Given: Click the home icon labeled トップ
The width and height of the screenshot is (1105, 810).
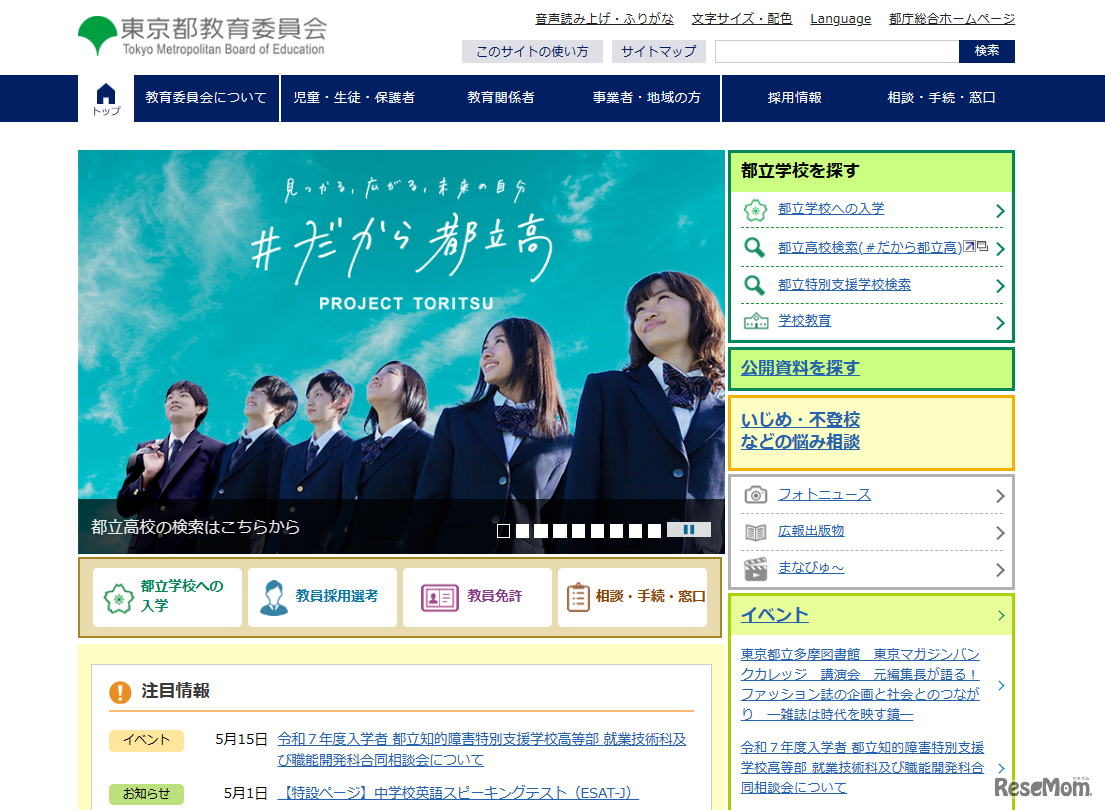Looking at the screenshot, I should pos(106,98).
